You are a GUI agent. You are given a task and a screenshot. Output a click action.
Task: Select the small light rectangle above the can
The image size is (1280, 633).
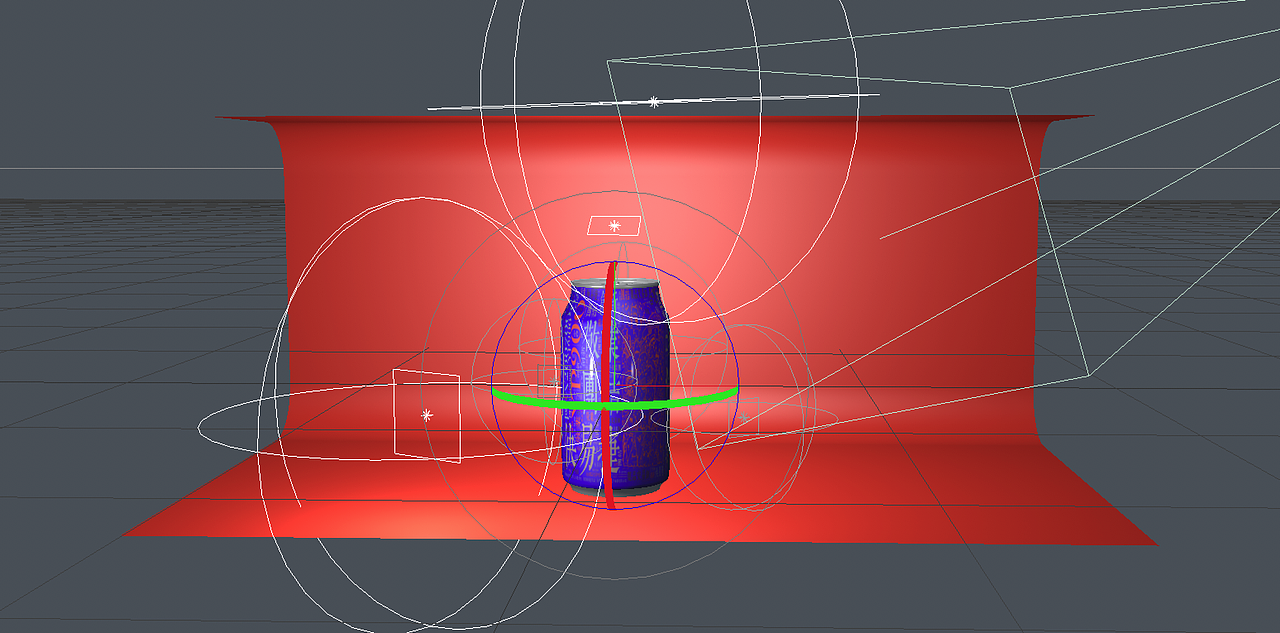coord(614,226)
